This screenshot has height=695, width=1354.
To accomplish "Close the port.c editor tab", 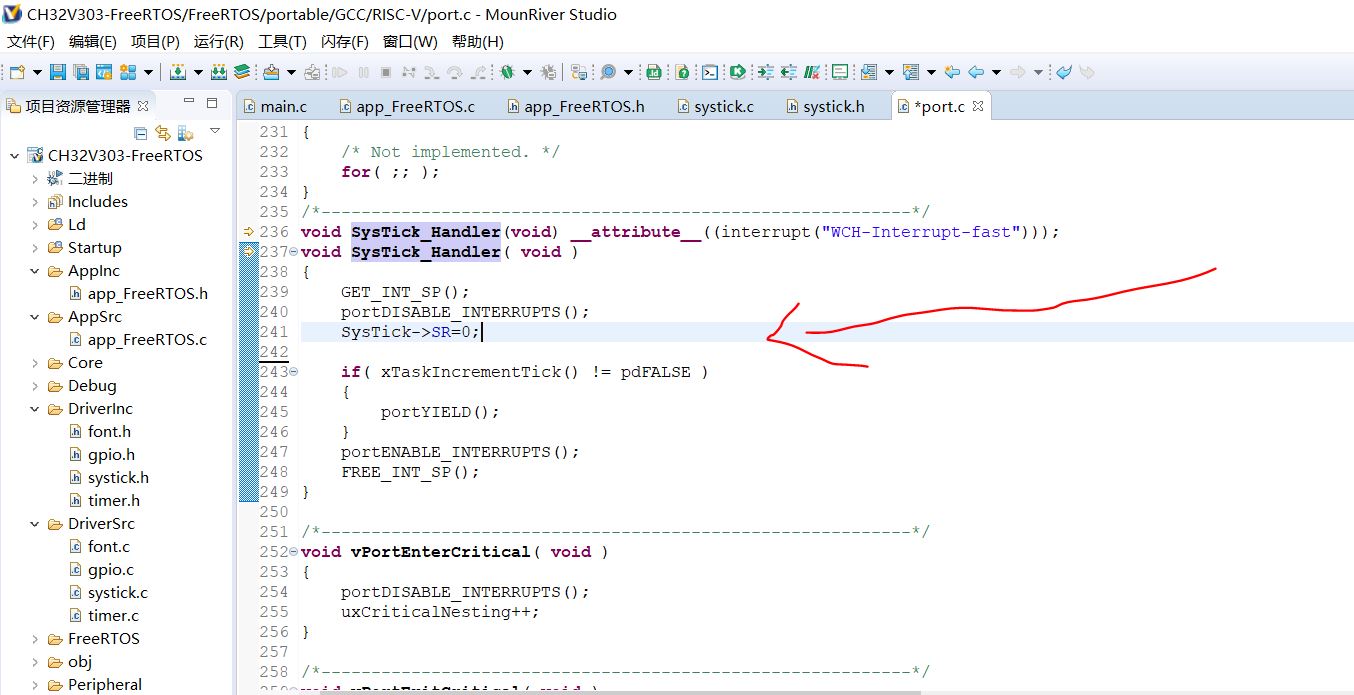I will pos(978,106).
